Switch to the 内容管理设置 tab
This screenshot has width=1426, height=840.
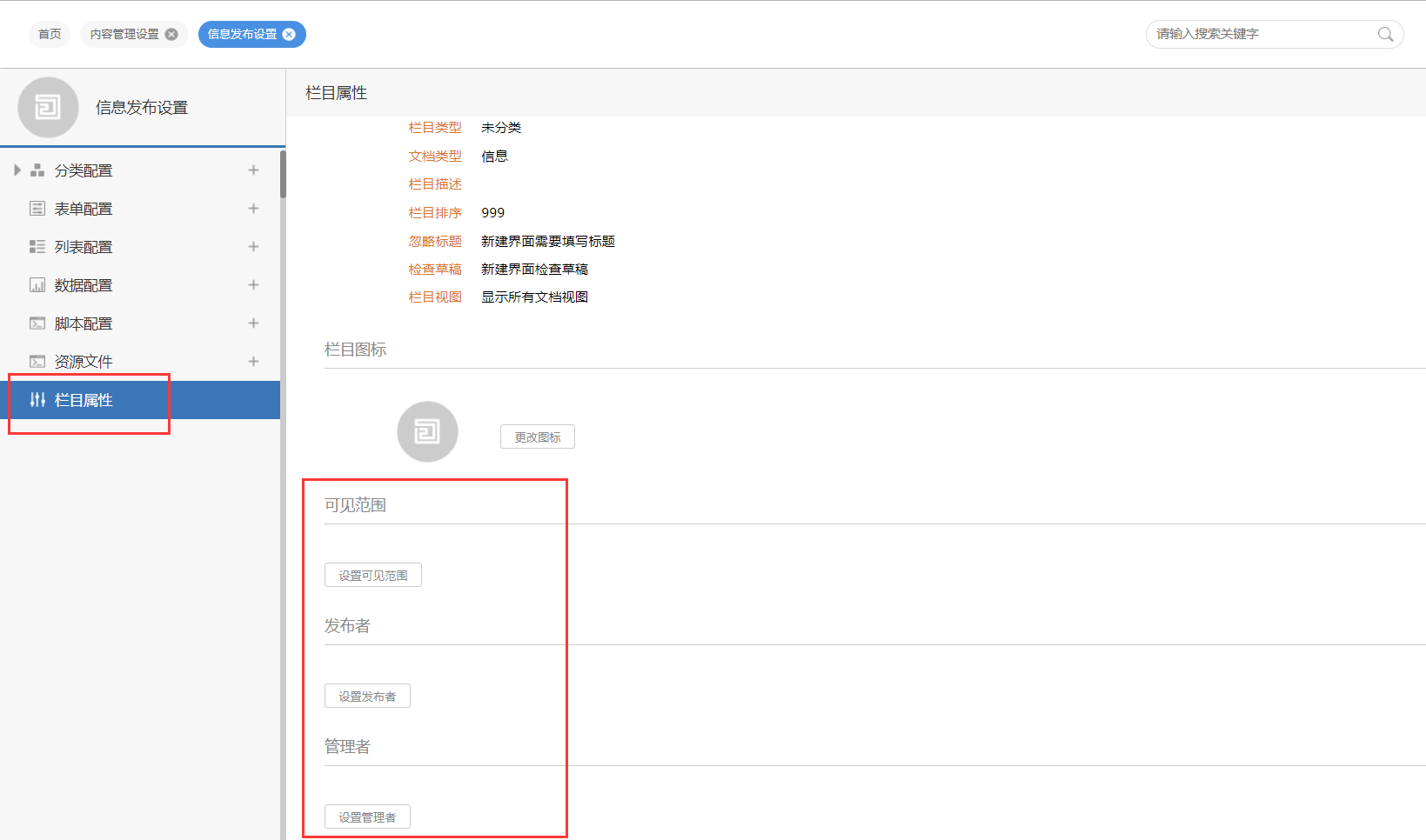click(124, 35)
